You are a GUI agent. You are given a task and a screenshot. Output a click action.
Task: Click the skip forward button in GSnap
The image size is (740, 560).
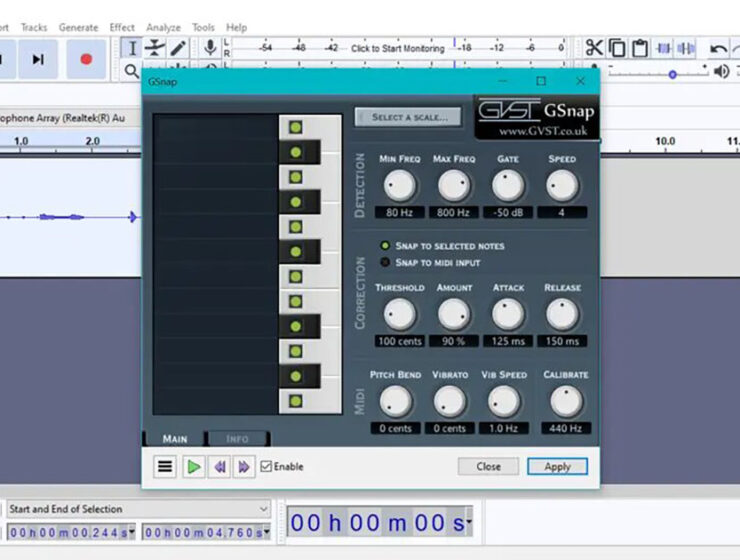(243, 466)
